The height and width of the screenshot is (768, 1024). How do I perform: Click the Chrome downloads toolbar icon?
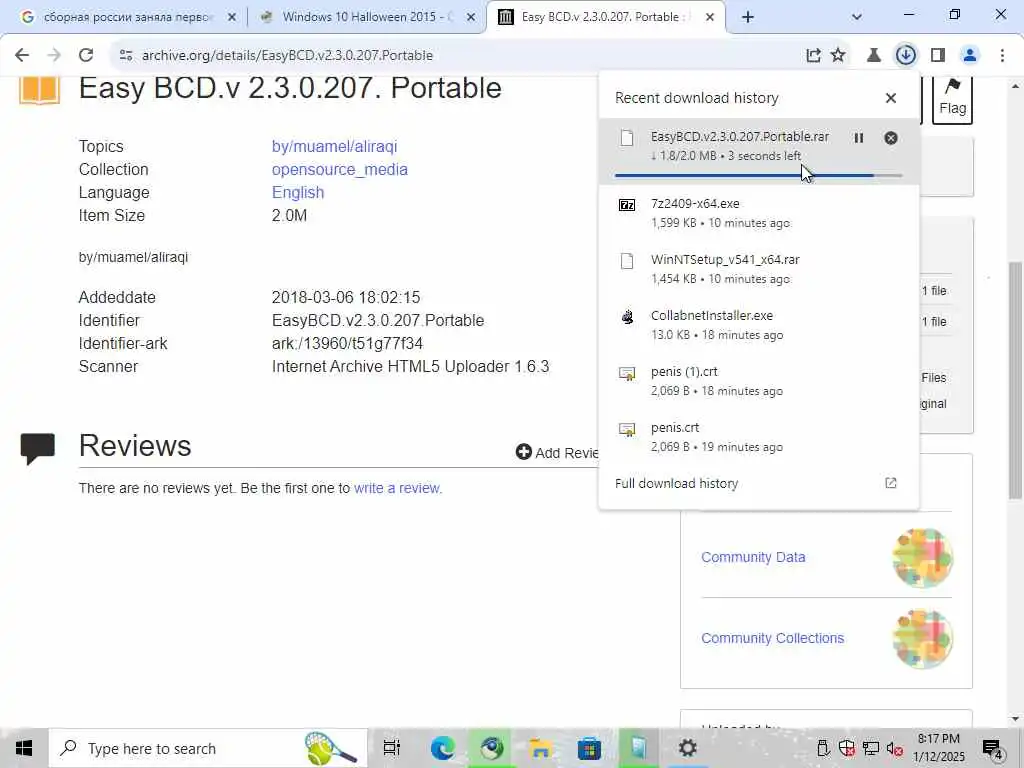(906, 56)
